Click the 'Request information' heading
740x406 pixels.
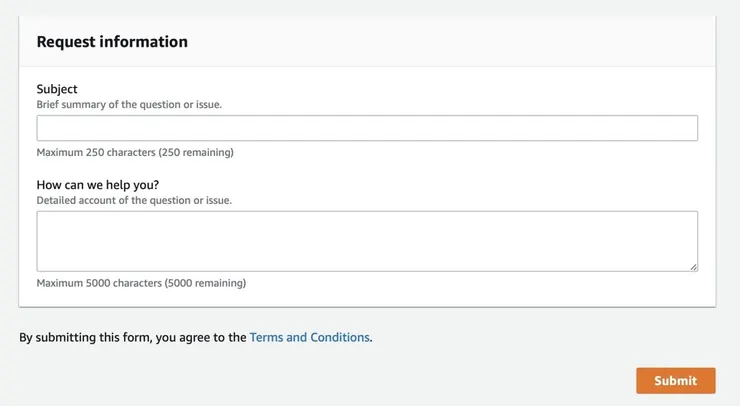[x=112, y=42]
